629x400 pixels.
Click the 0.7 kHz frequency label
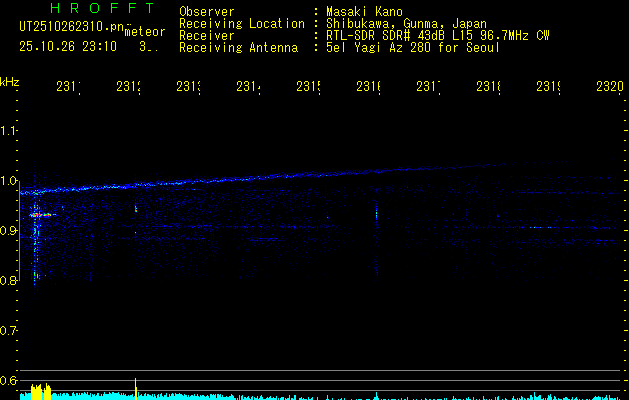point(8,330)
